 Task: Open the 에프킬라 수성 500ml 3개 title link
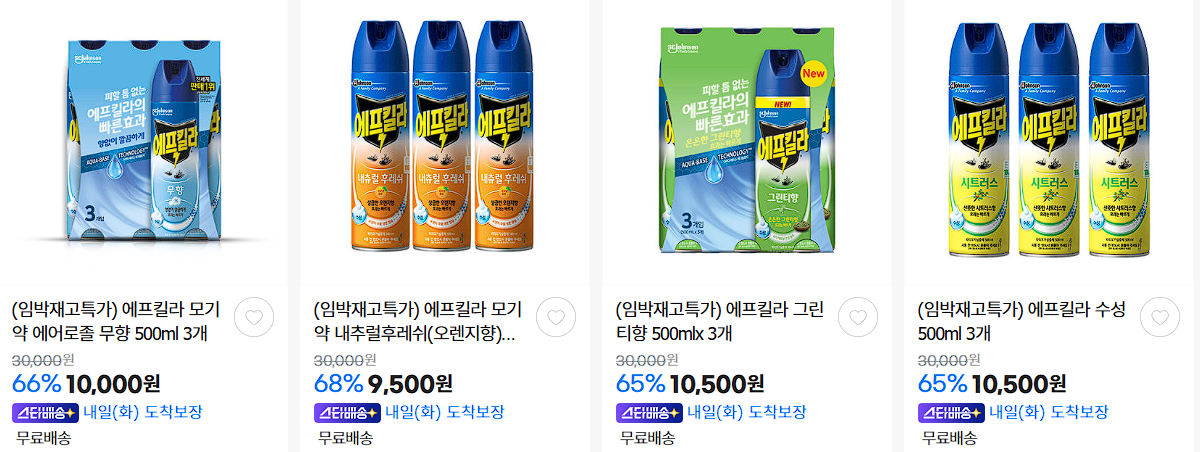tap(1022, 321)
